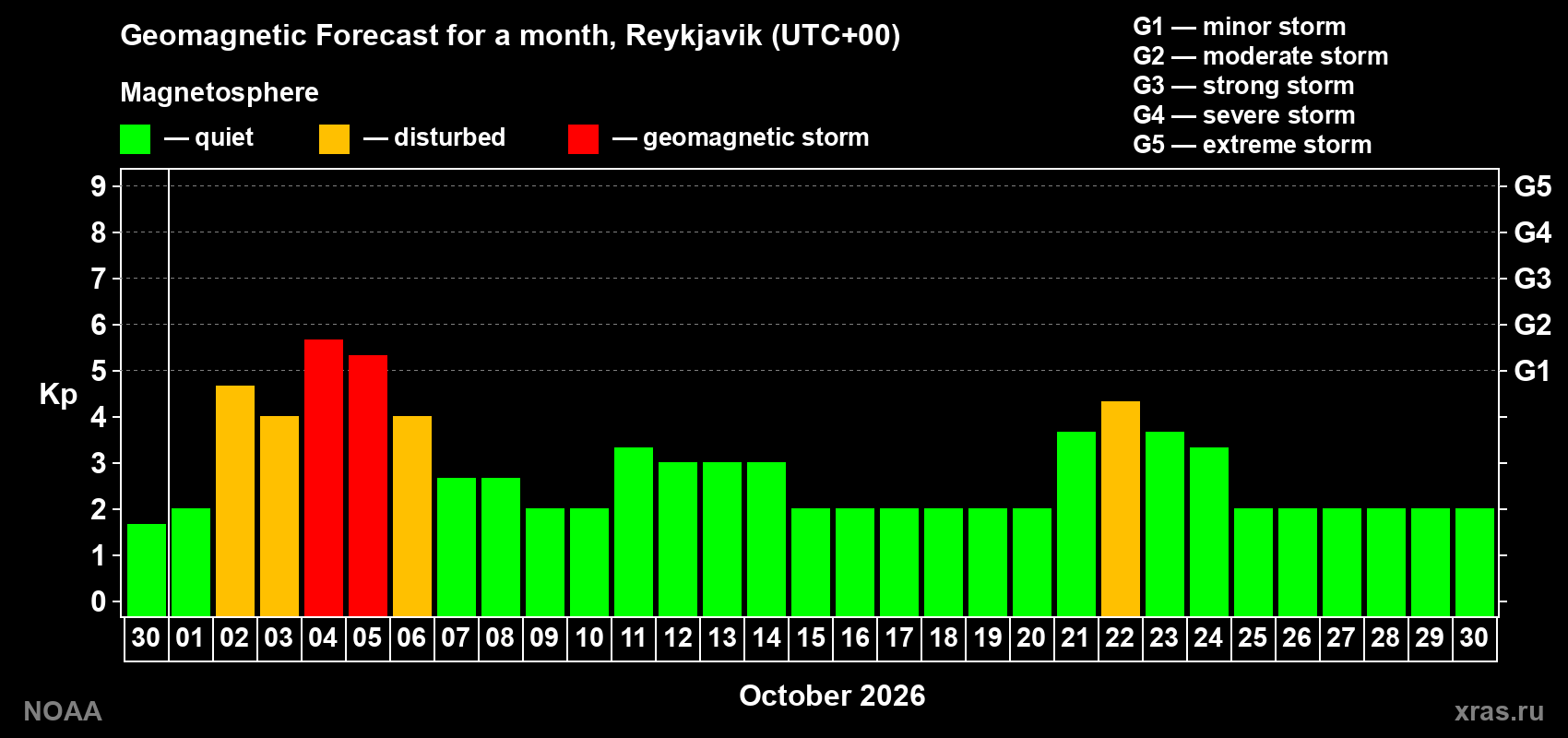Click the 'G4 — severe storm' legend line
Viewport: 1568px width, 738px height.
[1244, 115]
